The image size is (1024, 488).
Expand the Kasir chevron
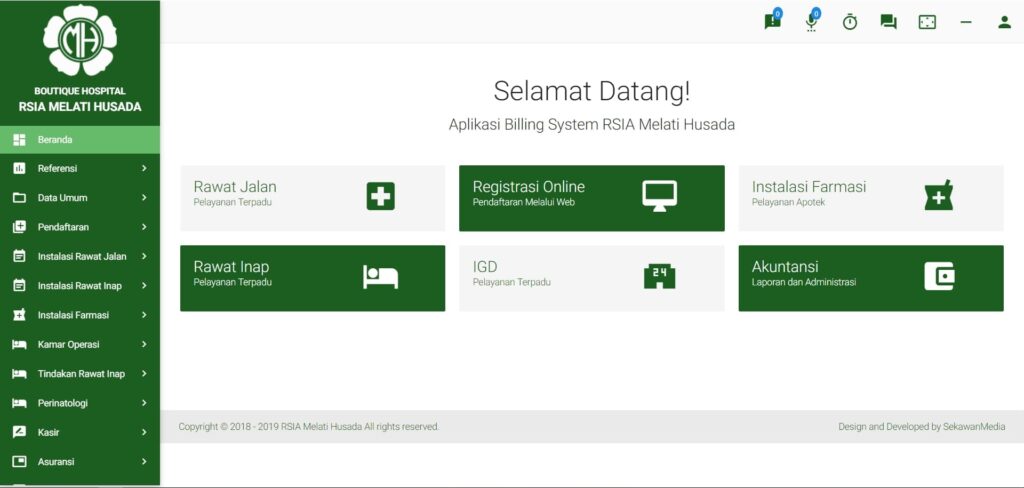(144, 432)
